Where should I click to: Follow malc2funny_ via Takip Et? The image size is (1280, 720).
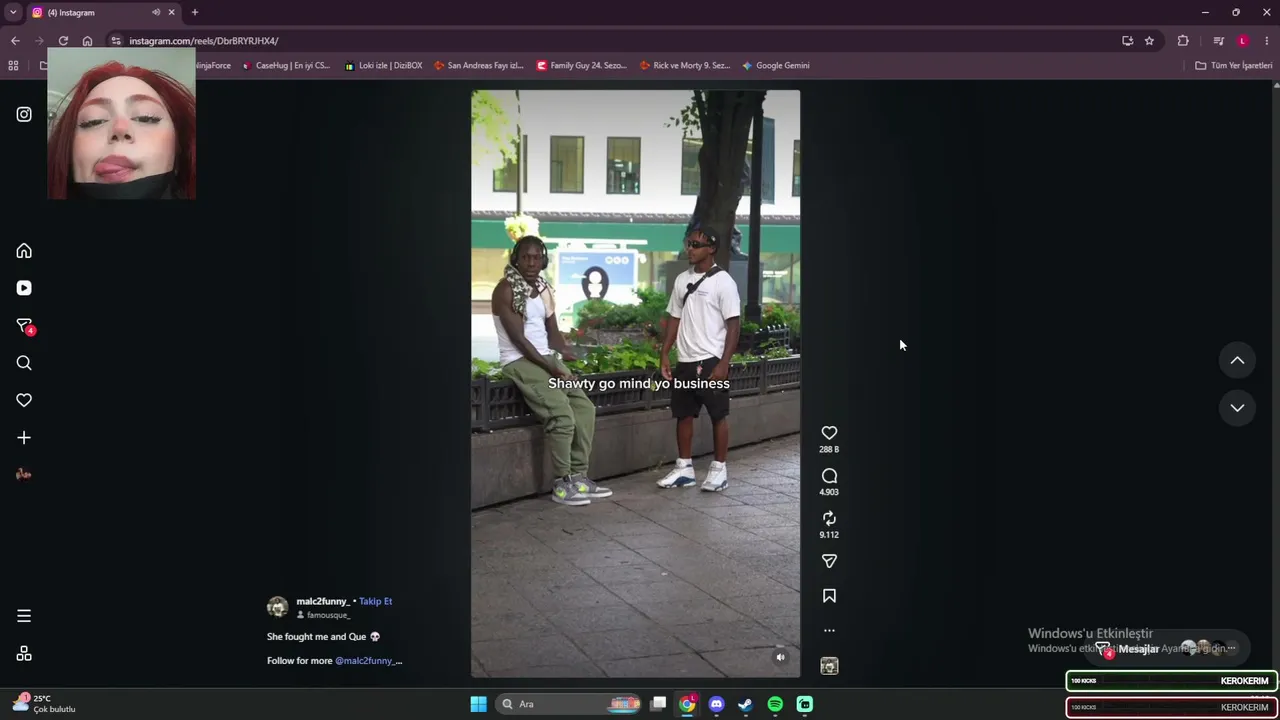click(x=376, y=601)
